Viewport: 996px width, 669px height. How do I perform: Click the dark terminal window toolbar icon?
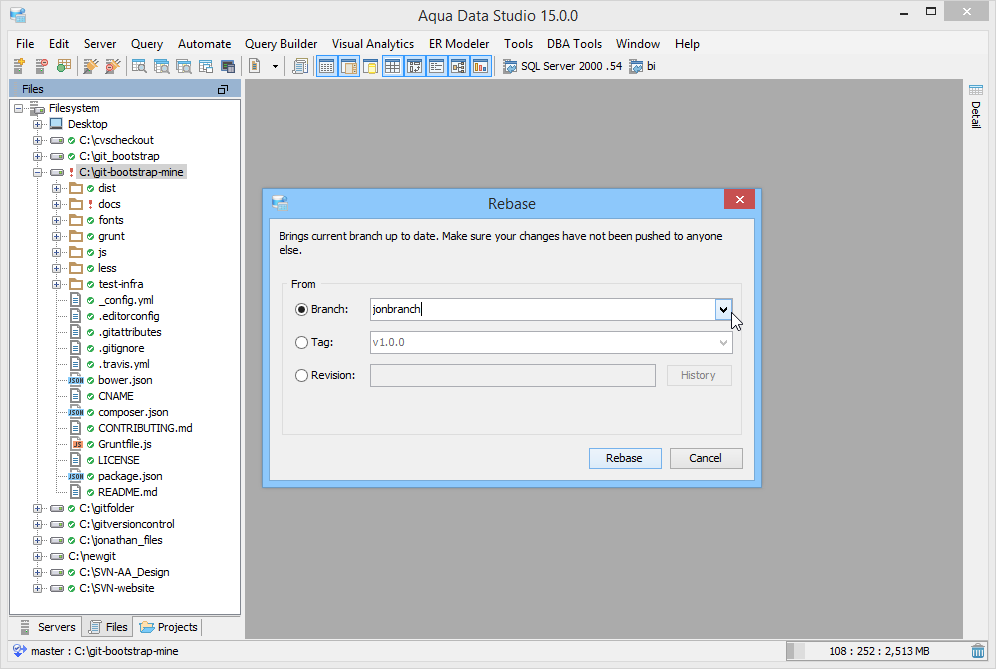tap(228, 66)
